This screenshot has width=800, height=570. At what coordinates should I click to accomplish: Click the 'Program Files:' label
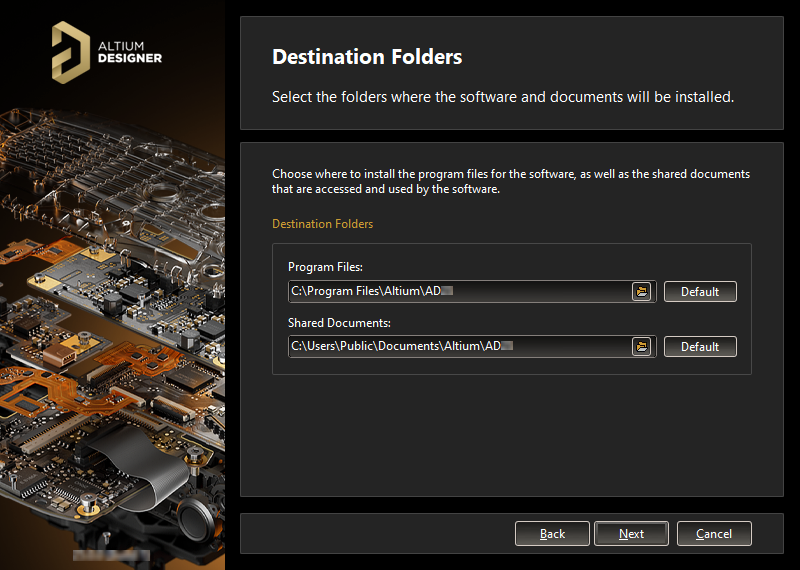[326, 267]
